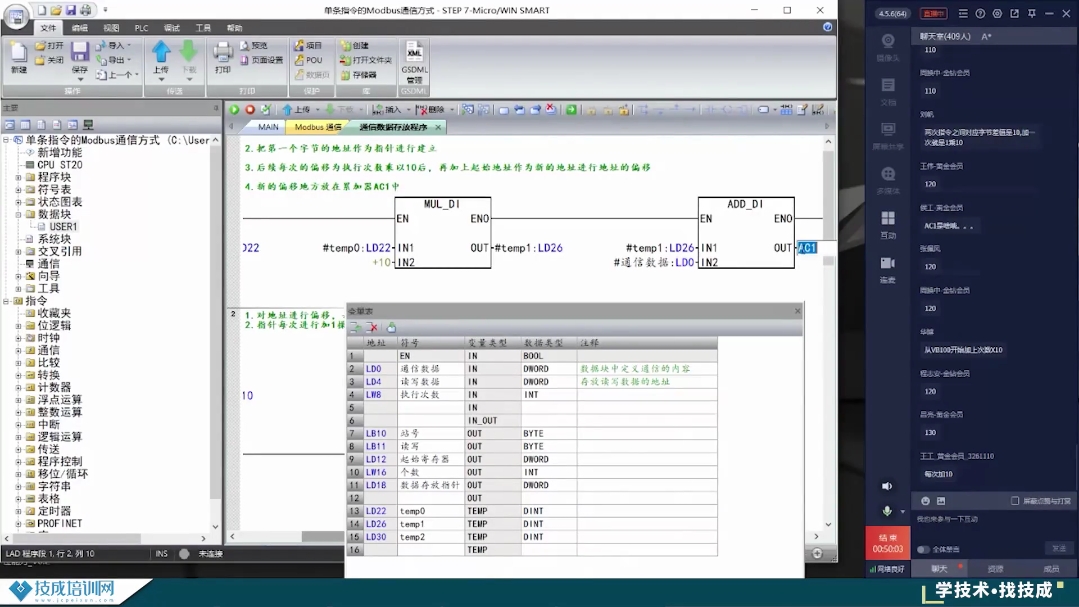Collapse the 数据块 tree node

pyautogui.click(x=19, y=215)
